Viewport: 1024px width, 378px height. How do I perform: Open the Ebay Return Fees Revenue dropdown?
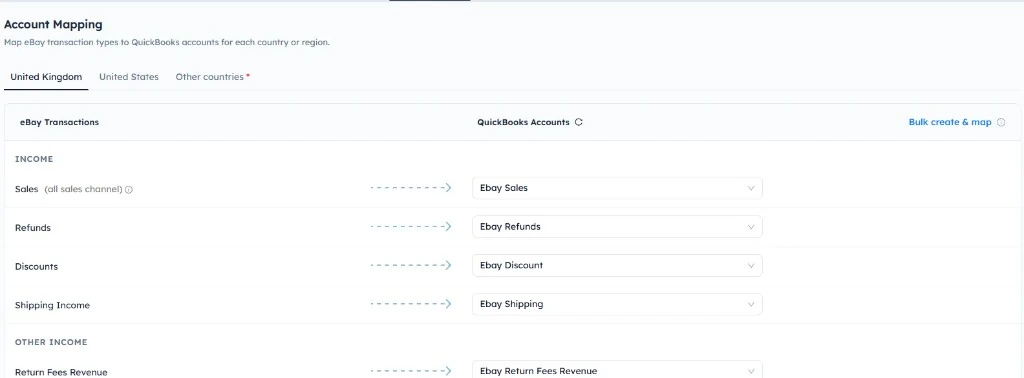point(617,370)
